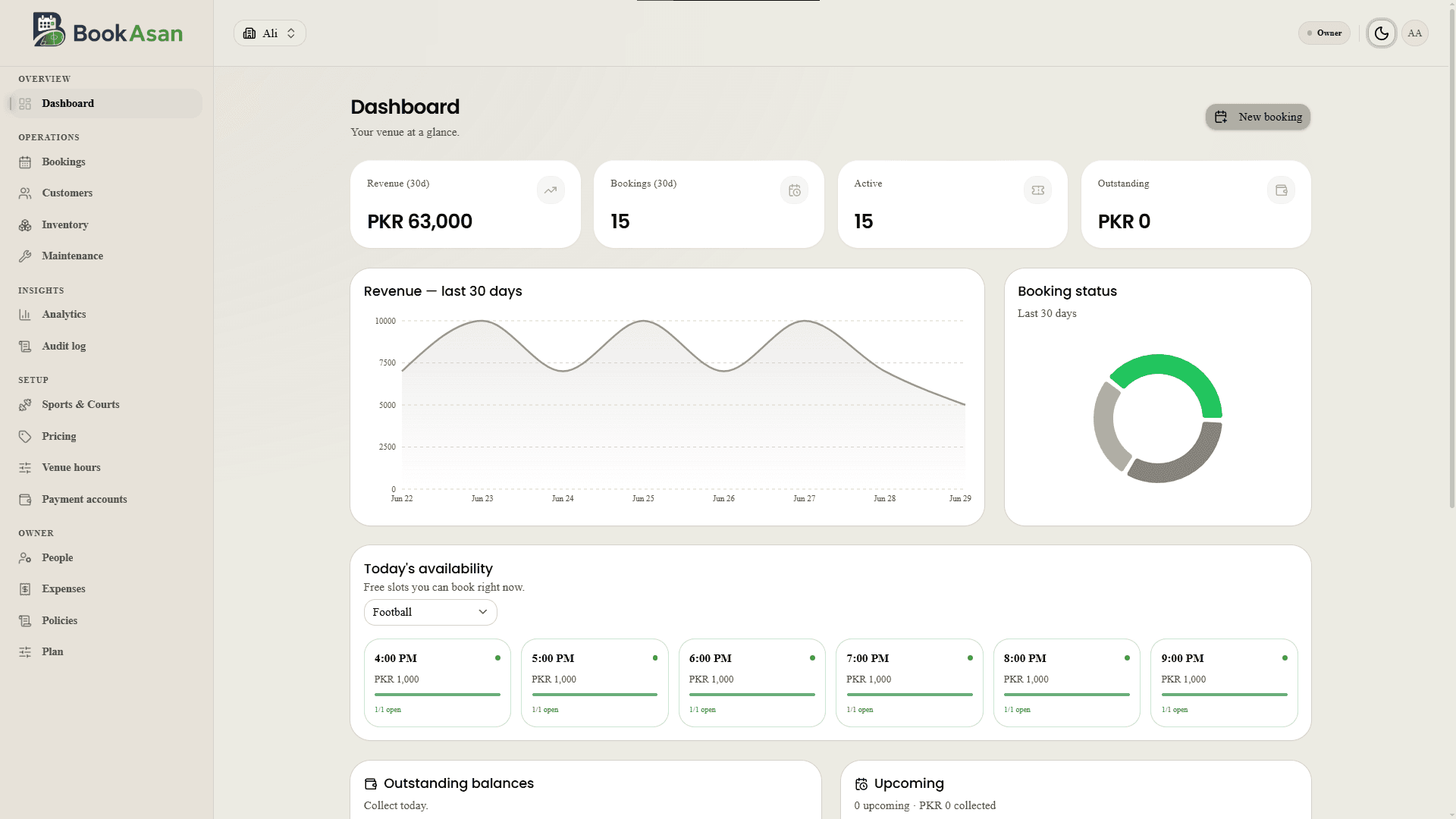Choose the 9:00 PM slot card
Screen dimensions: 1456x819
[1224, 683]
